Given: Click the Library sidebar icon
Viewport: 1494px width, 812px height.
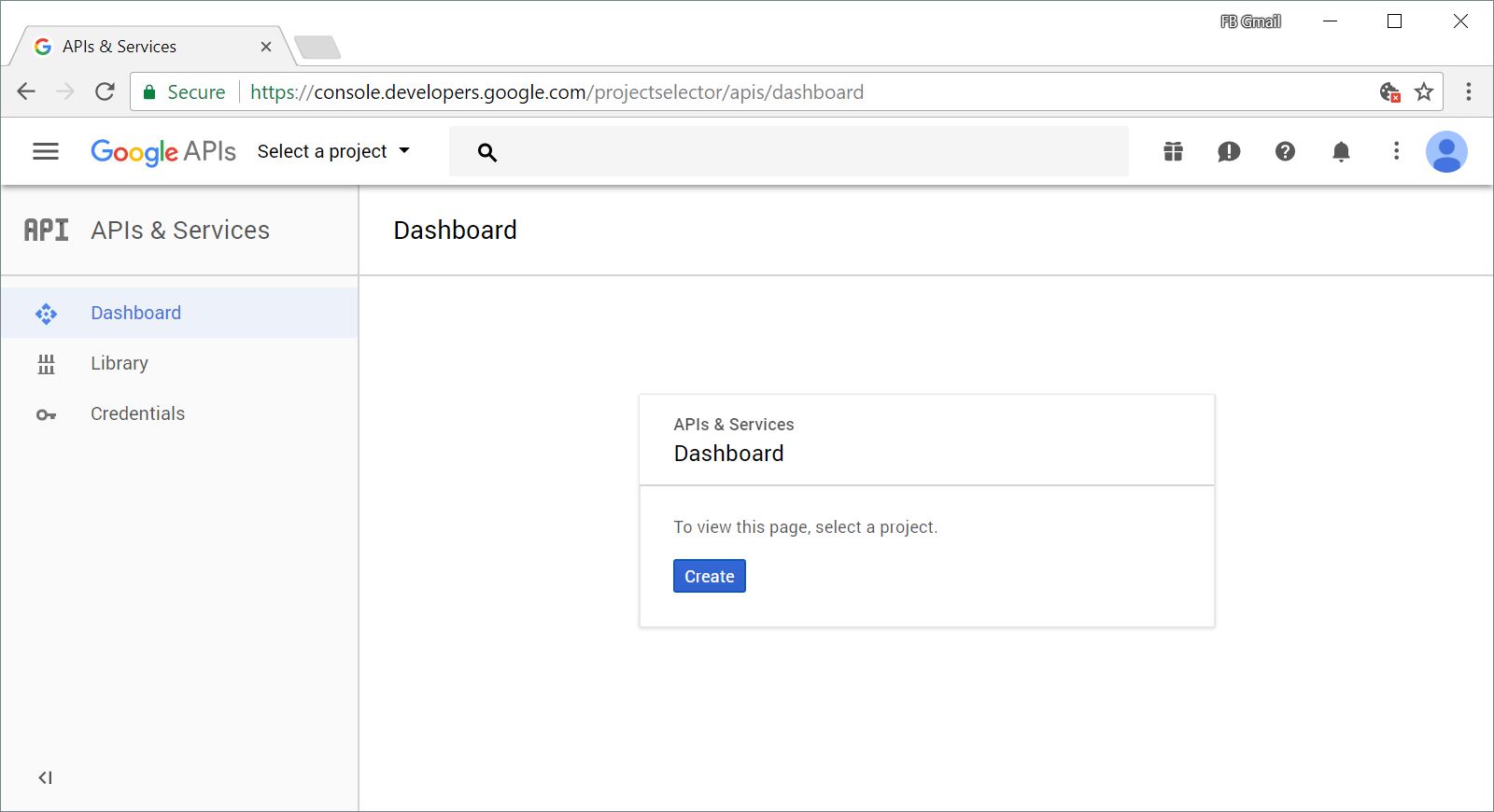Looking at the screenshot, I should coord(46,364).
